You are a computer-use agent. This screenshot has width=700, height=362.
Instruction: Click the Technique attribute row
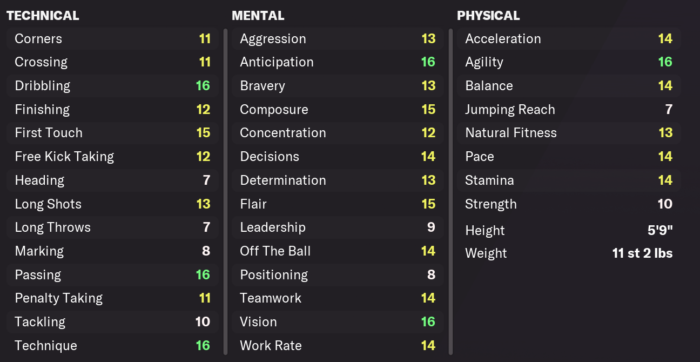(x=112, y=345)
